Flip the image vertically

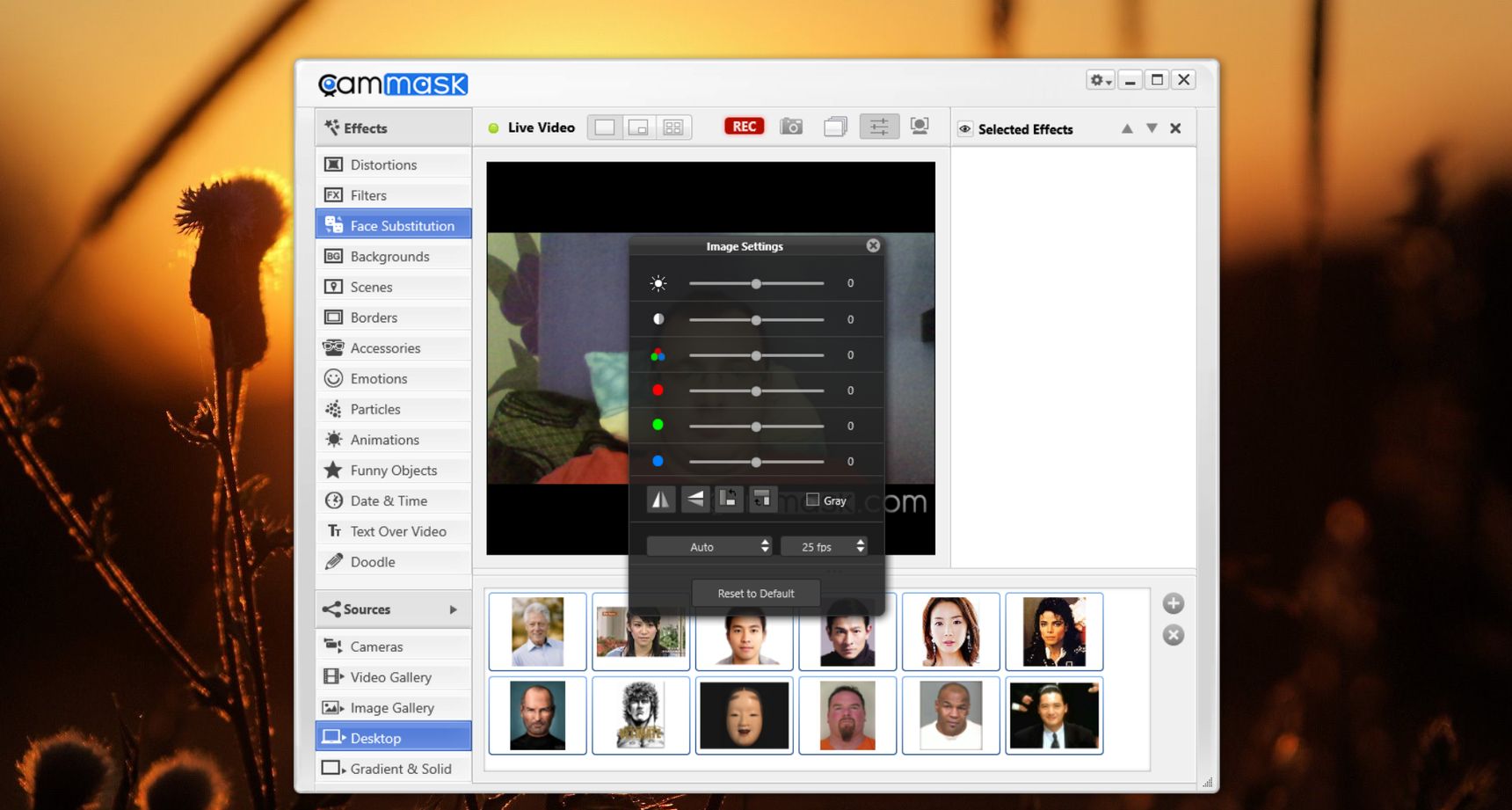pyautogui.click(x=694, y=500)
